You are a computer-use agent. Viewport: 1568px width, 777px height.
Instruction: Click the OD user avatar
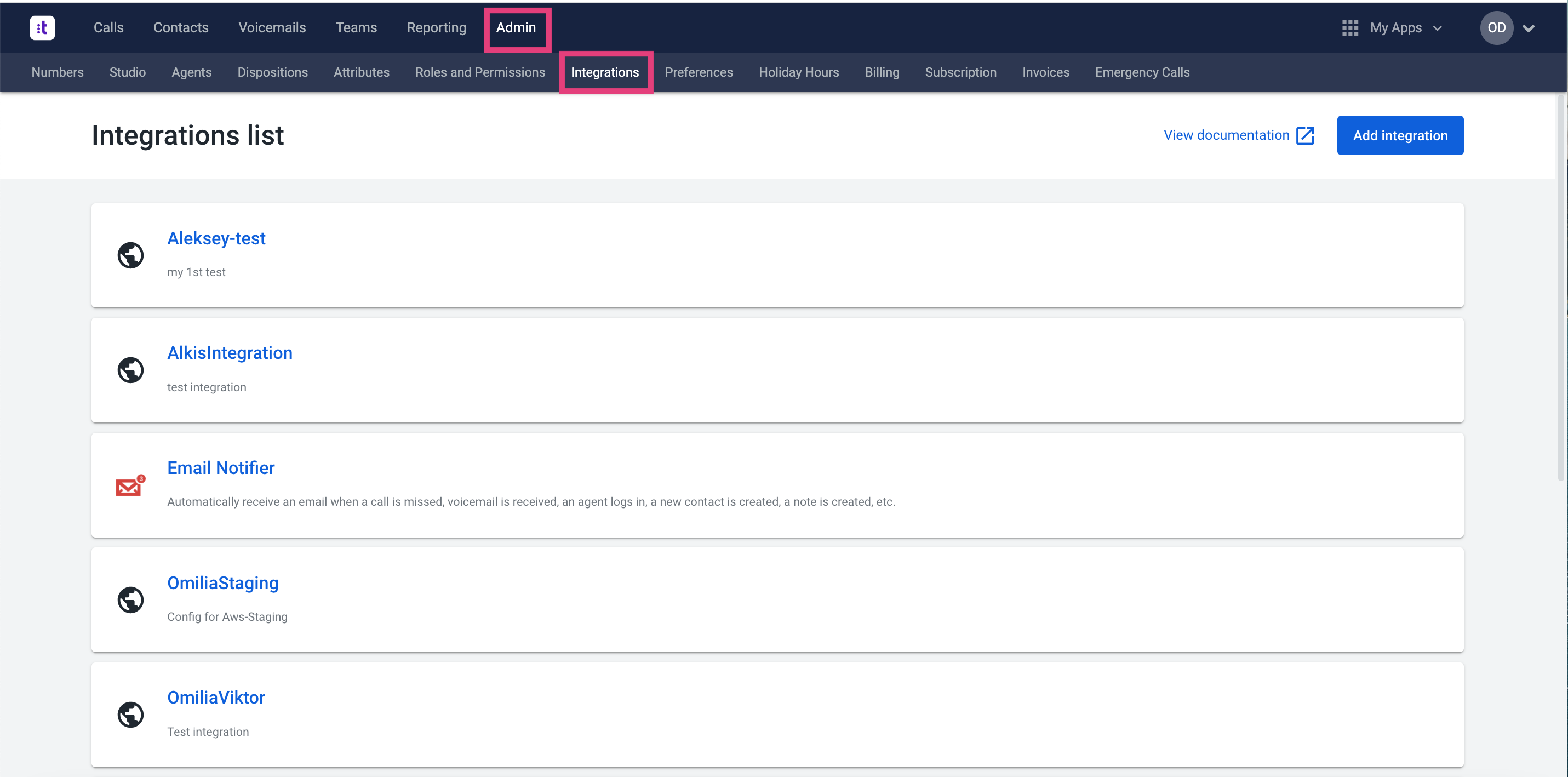point(1496,28)
